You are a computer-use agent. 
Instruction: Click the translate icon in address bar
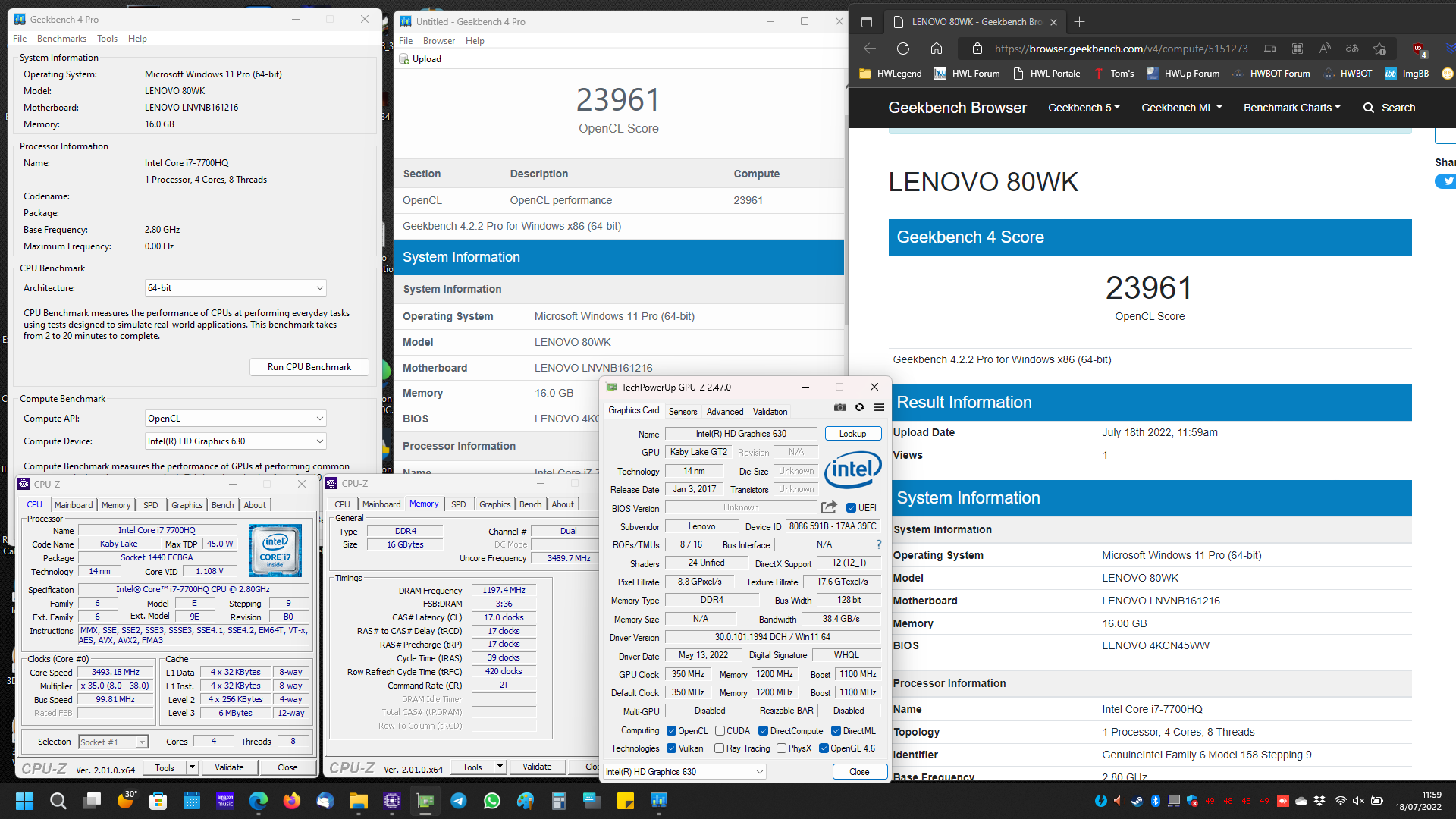coord(1352,49)
